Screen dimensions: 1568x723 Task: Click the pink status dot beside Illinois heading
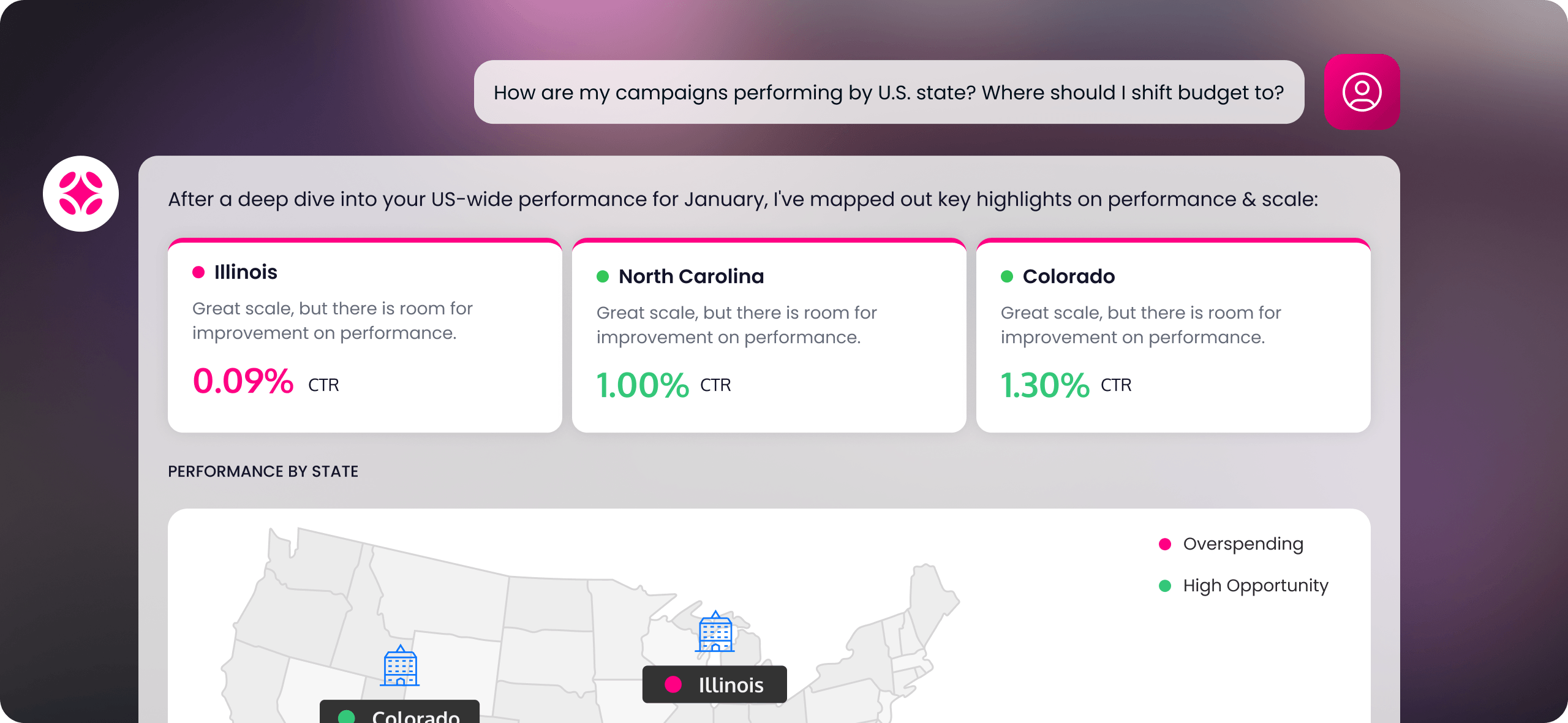tap(198, 272)
